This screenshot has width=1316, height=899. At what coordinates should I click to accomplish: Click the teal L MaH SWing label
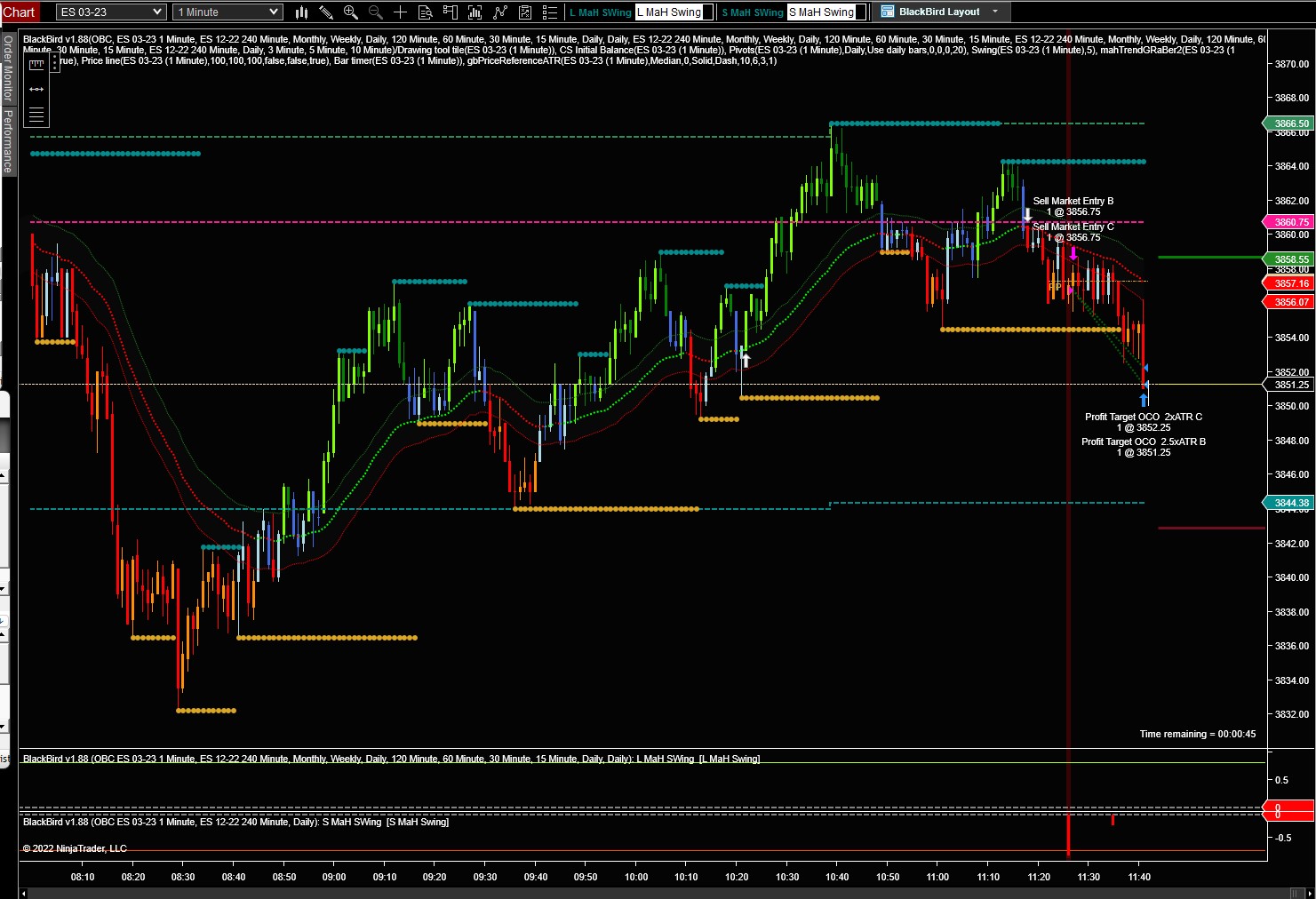click(601, 12)
